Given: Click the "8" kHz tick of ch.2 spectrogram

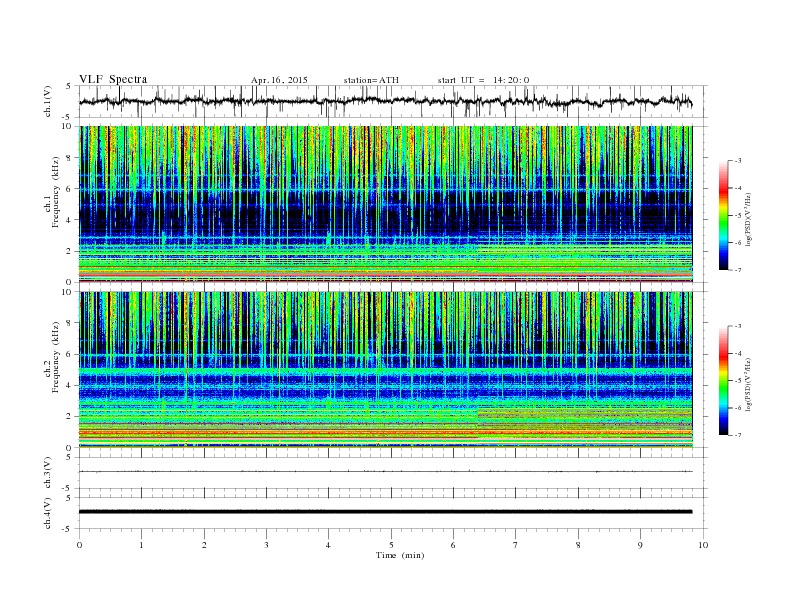Looking at the screenshot, I should coord(69,323).
